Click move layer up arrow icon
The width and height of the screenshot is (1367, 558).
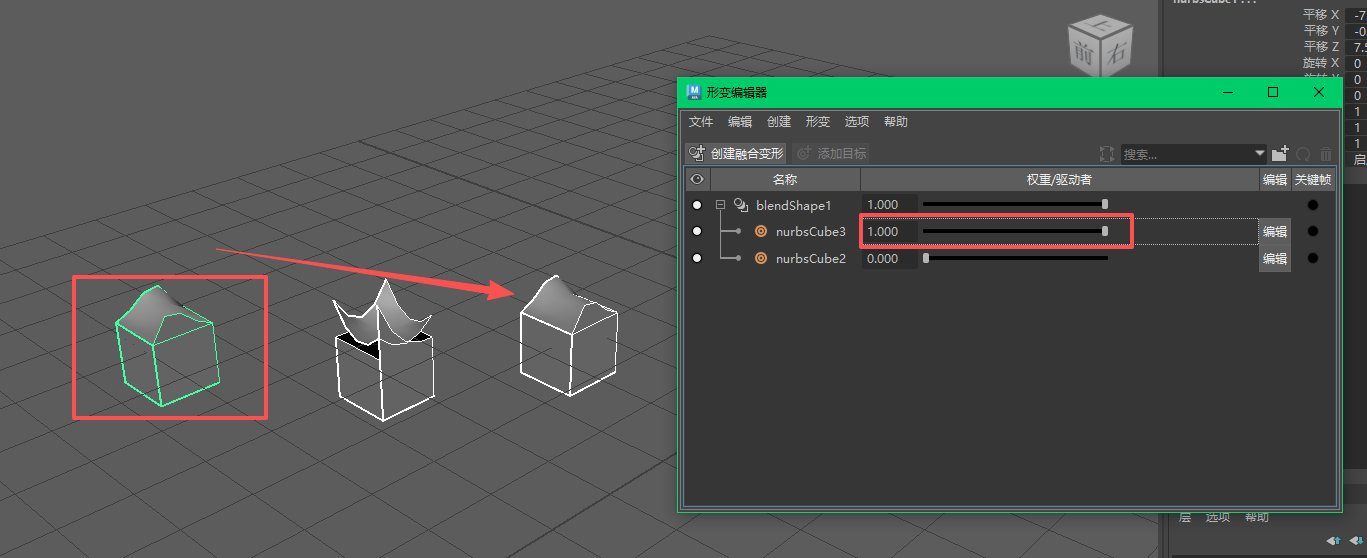coord(1334,540)
